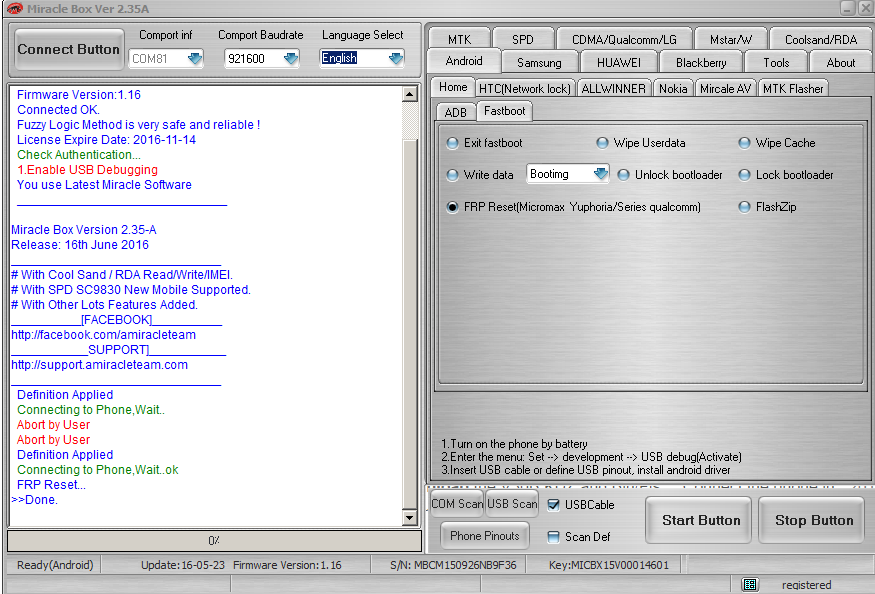Viewport: 875px width, 594px height.
Task: Open the HUAWEI tab
Action: point(619,63)
